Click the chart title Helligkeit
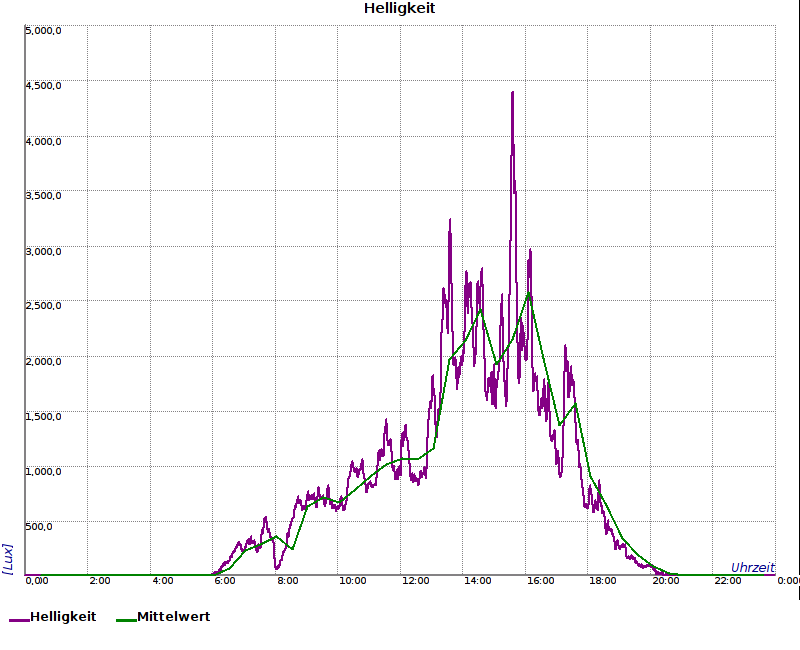800x650 pixels. click(399, 8)
